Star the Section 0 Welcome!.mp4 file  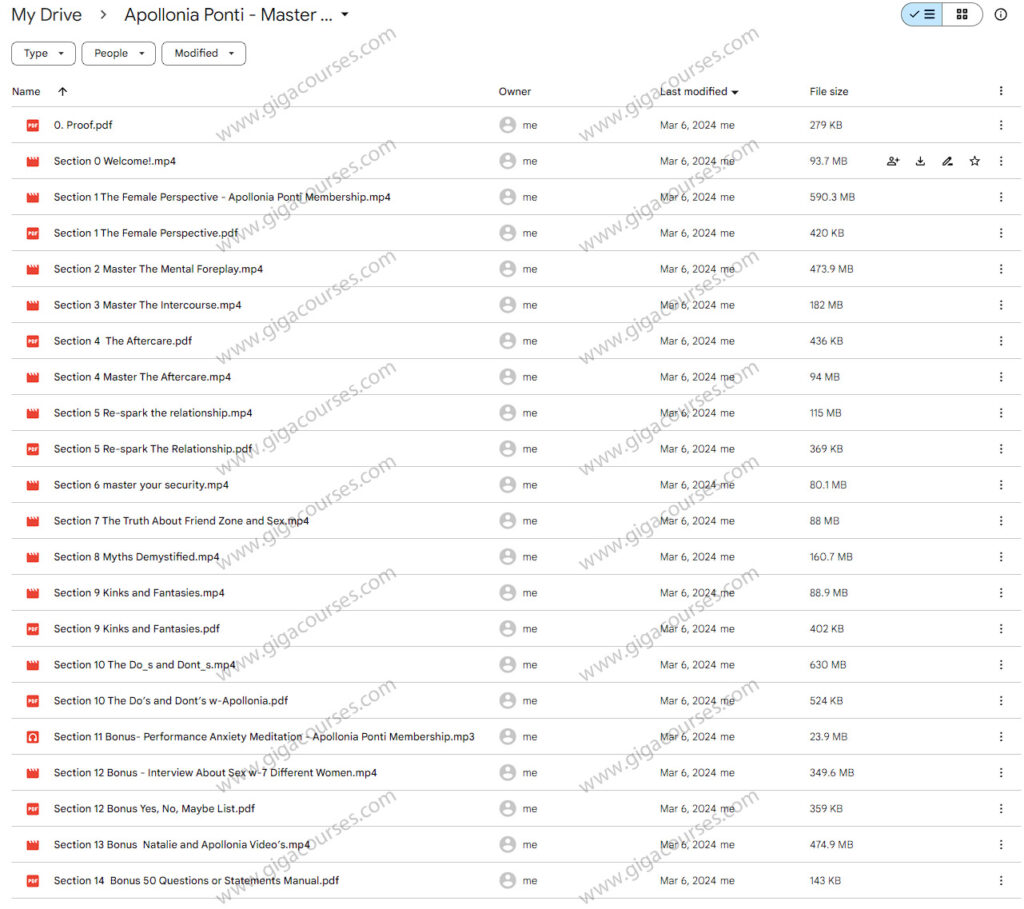974,161
